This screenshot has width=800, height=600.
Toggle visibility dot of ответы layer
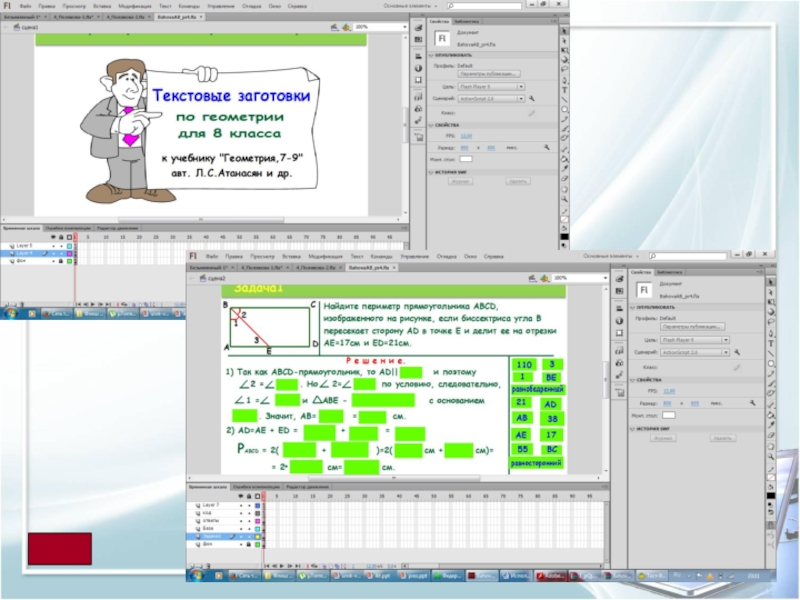[241, 521]
